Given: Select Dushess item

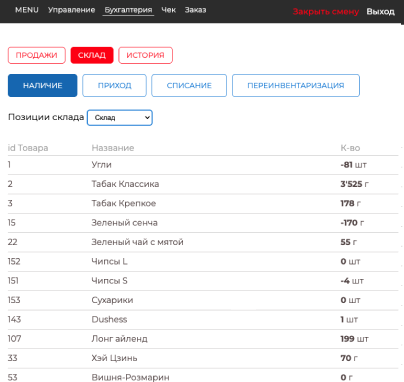Looking at the screenshot, I should [x=109, y=319].
